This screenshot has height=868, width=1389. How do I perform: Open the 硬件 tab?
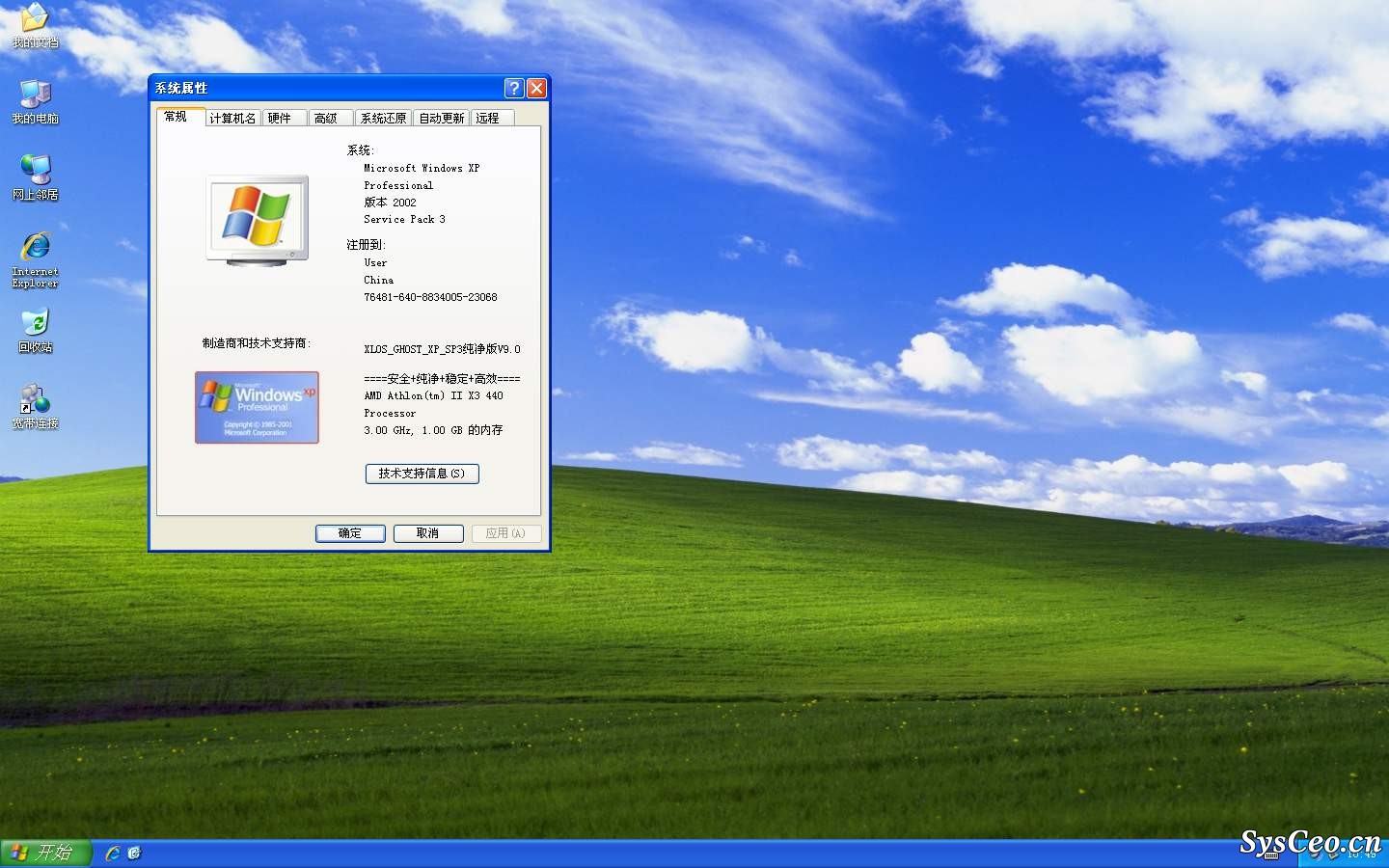pyautogui.click(x=285, y=118)
